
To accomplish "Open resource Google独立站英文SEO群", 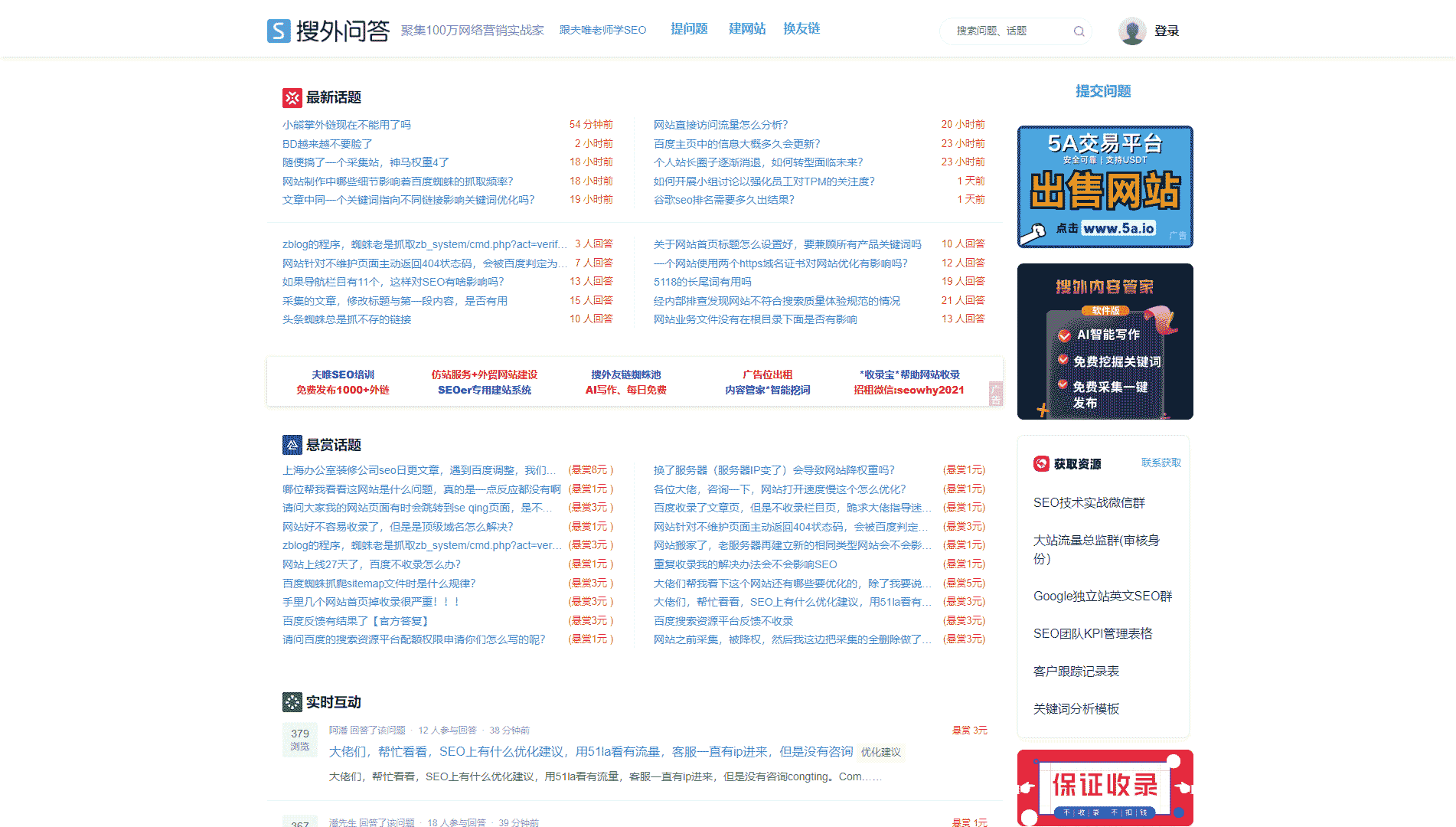I will point(1103,596).
